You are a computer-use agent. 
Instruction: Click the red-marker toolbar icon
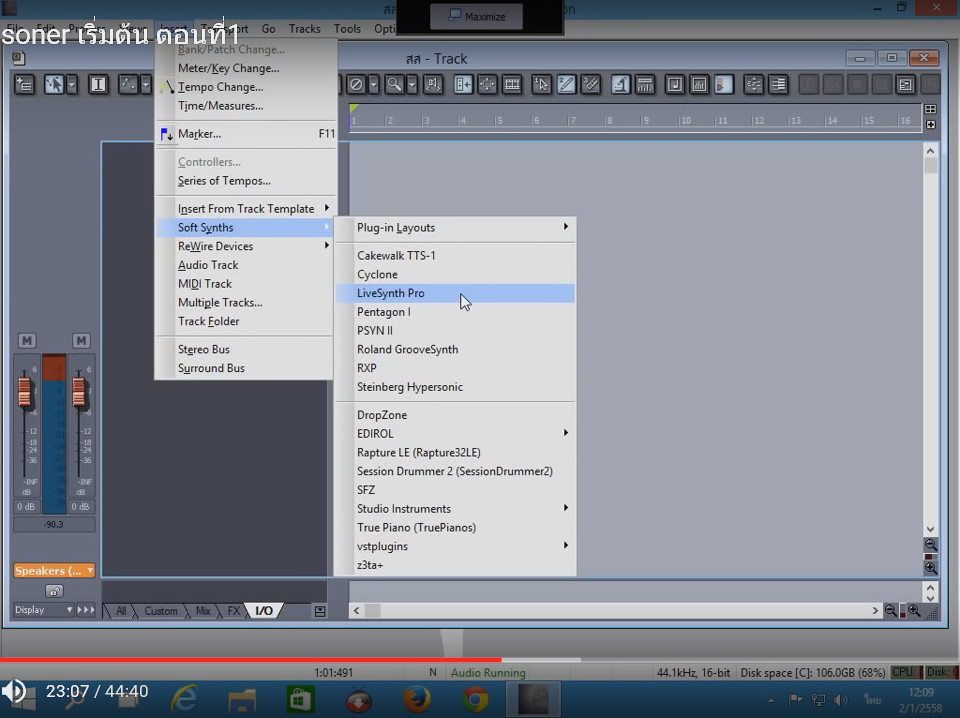coord(724,84)
